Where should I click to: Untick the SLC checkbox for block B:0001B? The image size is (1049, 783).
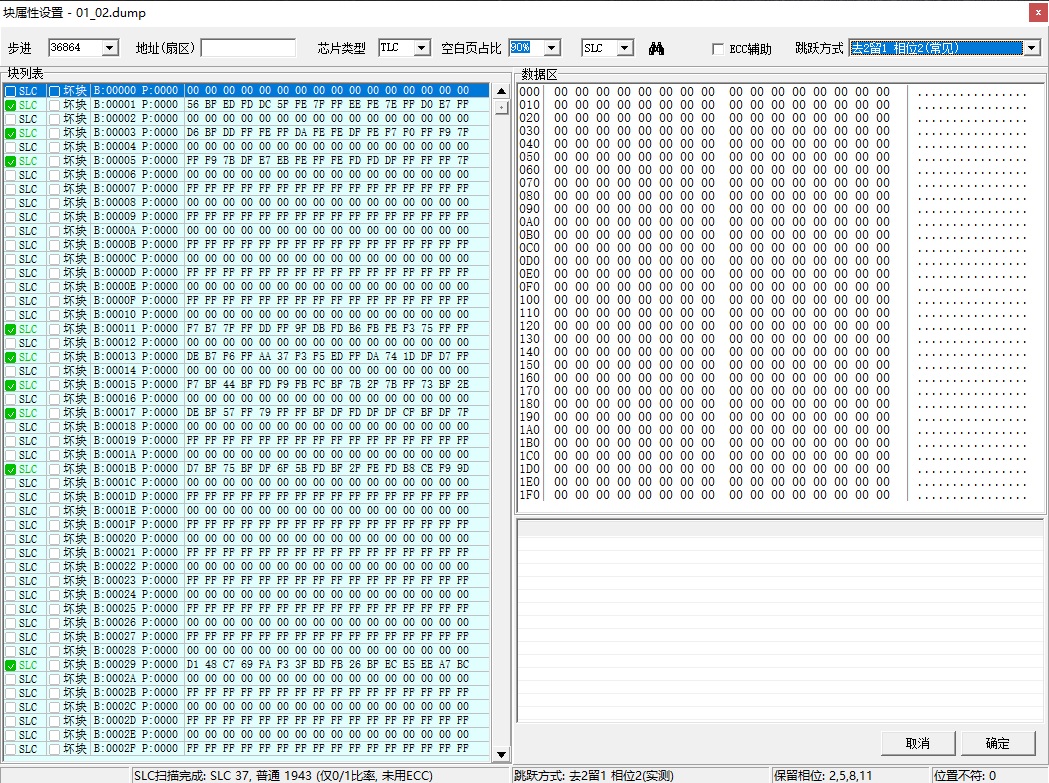point(11,469)
